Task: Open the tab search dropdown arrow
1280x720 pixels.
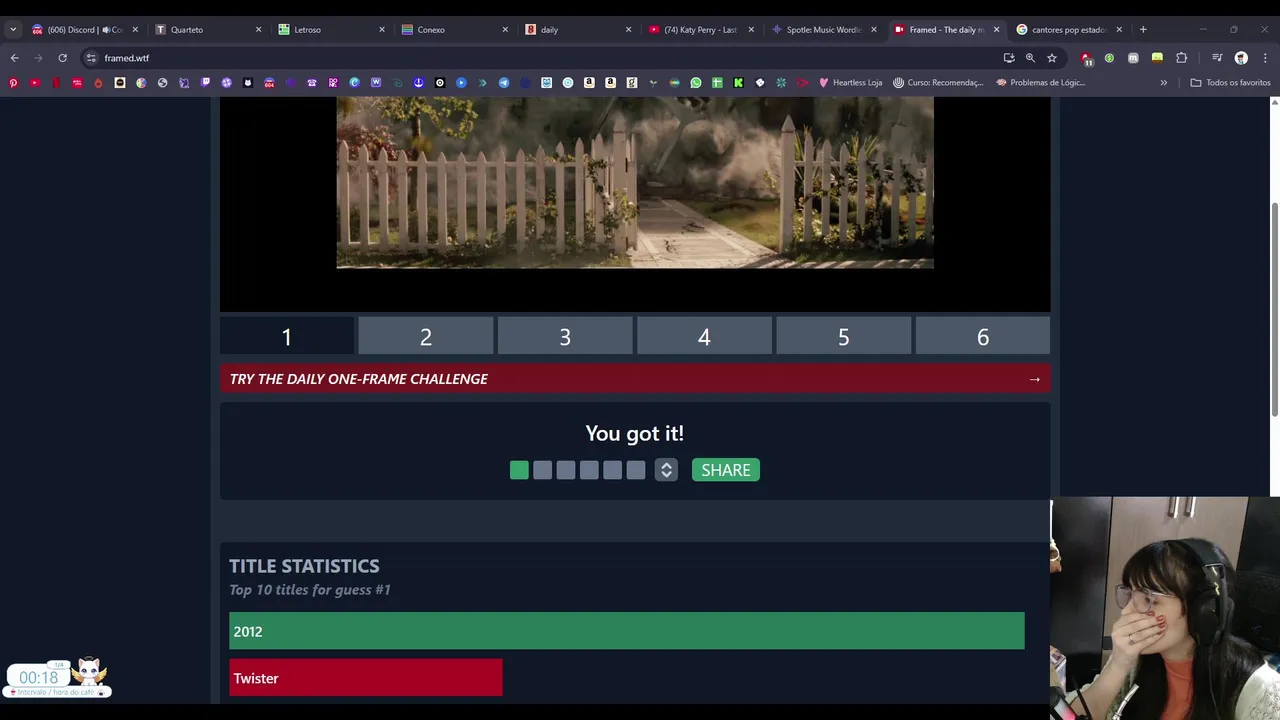Action: coord(13,29)
